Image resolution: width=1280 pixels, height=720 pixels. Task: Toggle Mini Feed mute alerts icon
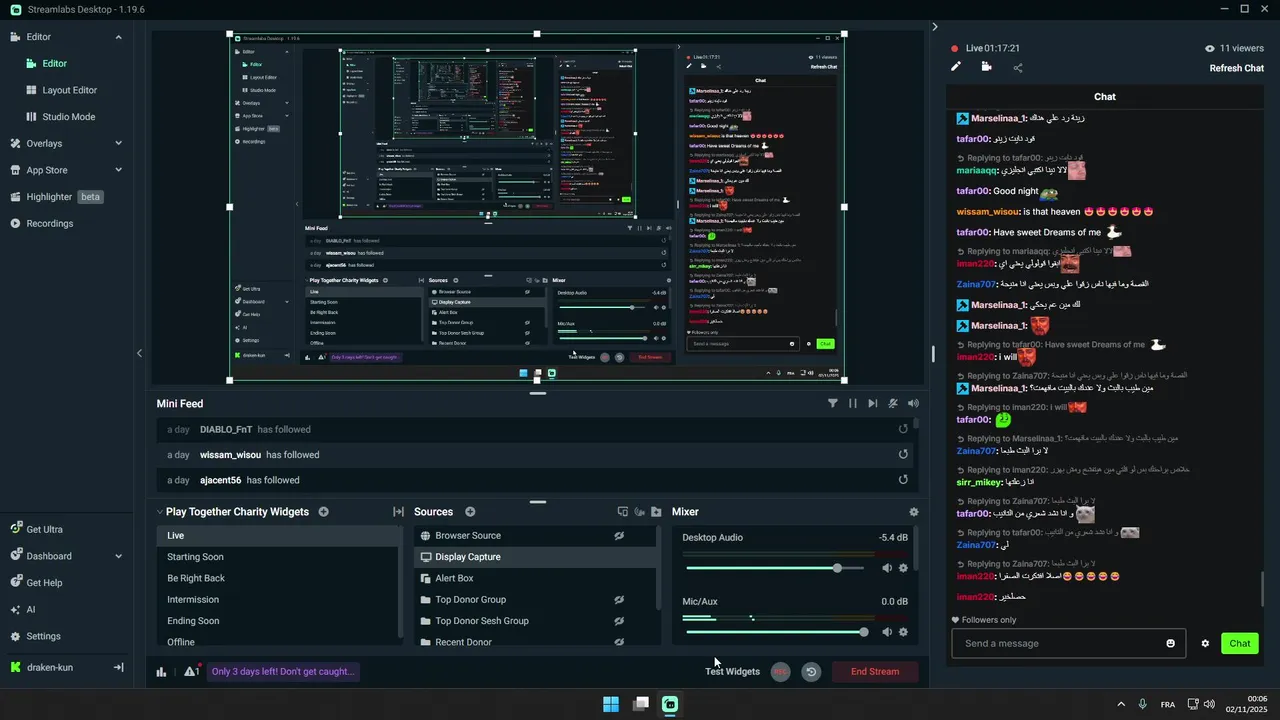(893, 404)
